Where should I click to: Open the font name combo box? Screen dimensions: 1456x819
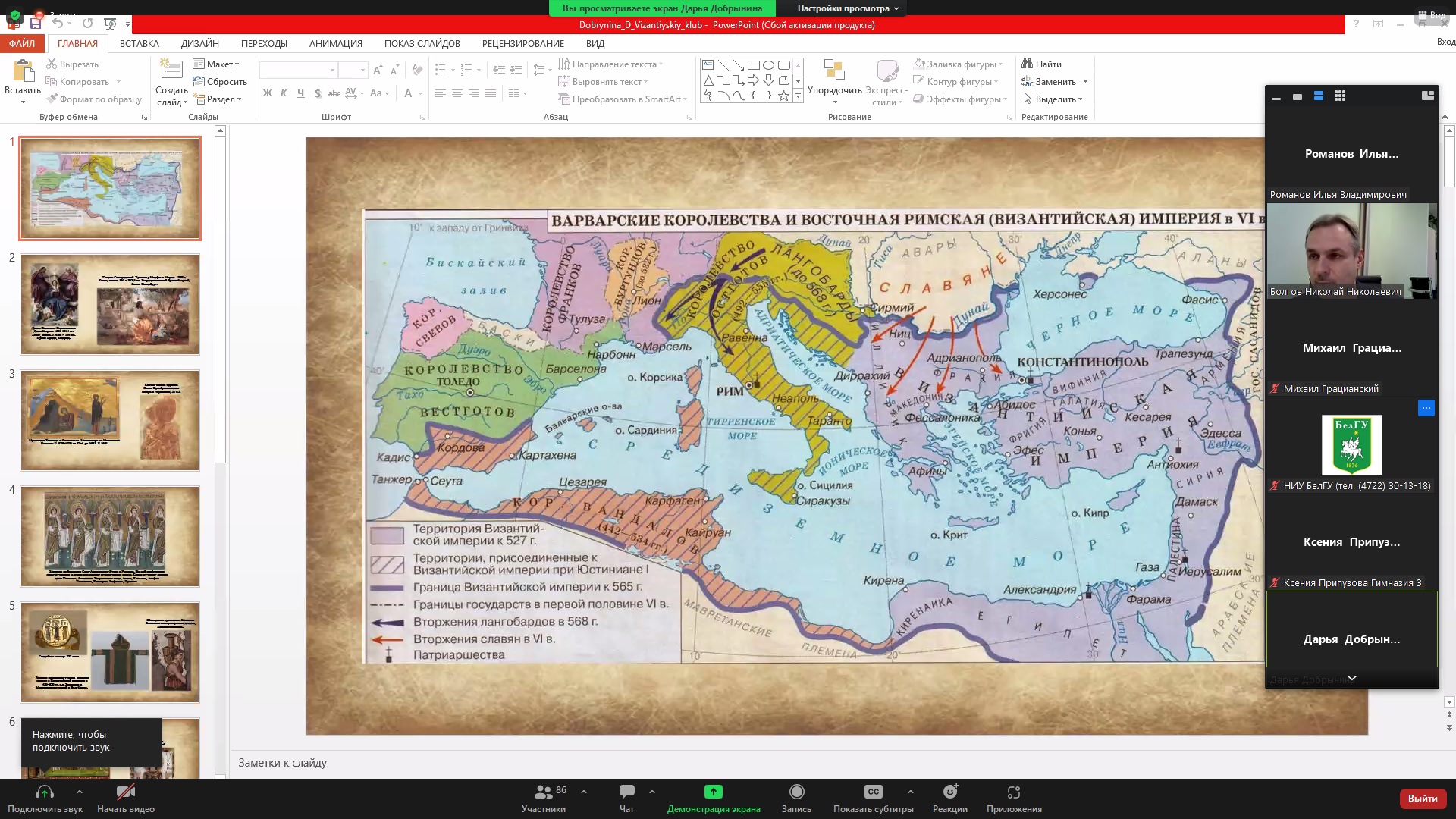click(x=297, y=70)
